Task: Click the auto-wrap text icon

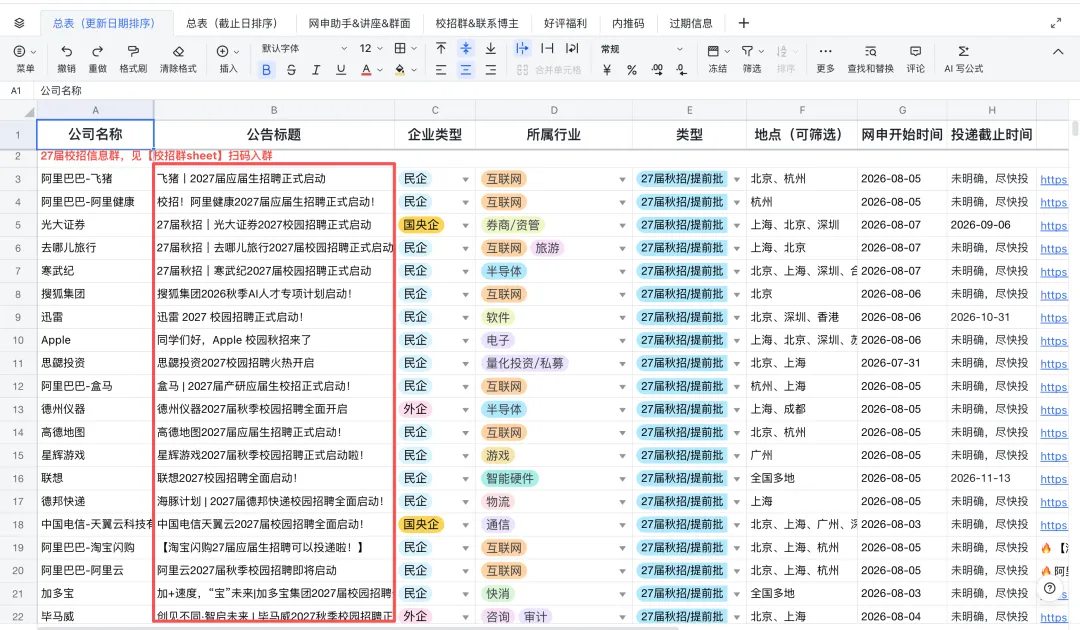Action: click(572, 48)
